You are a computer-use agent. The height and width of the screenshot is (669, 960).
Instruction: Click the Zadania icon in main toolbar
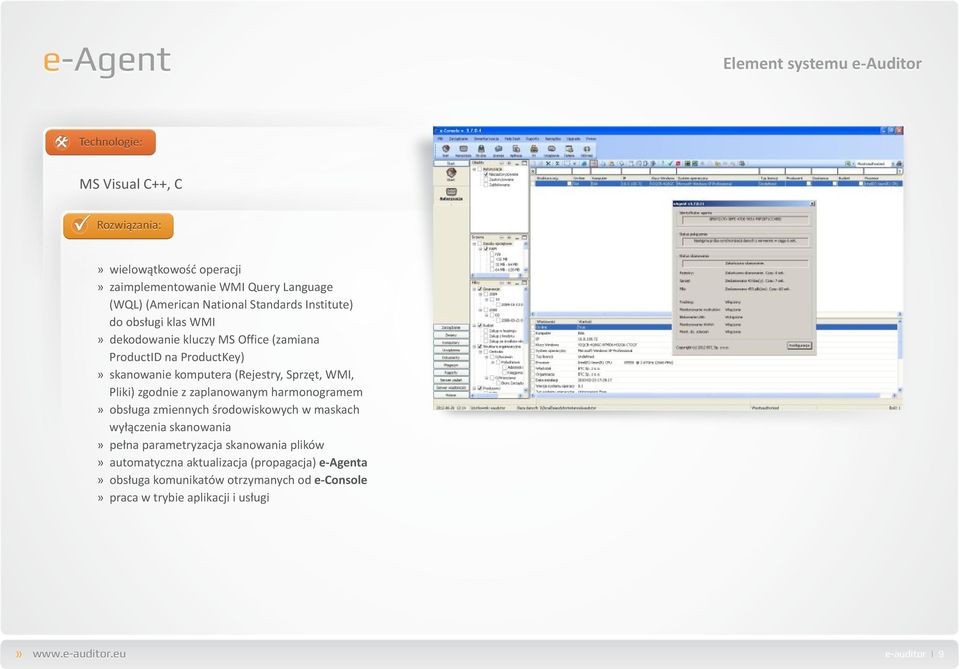(x=569, y=149)
